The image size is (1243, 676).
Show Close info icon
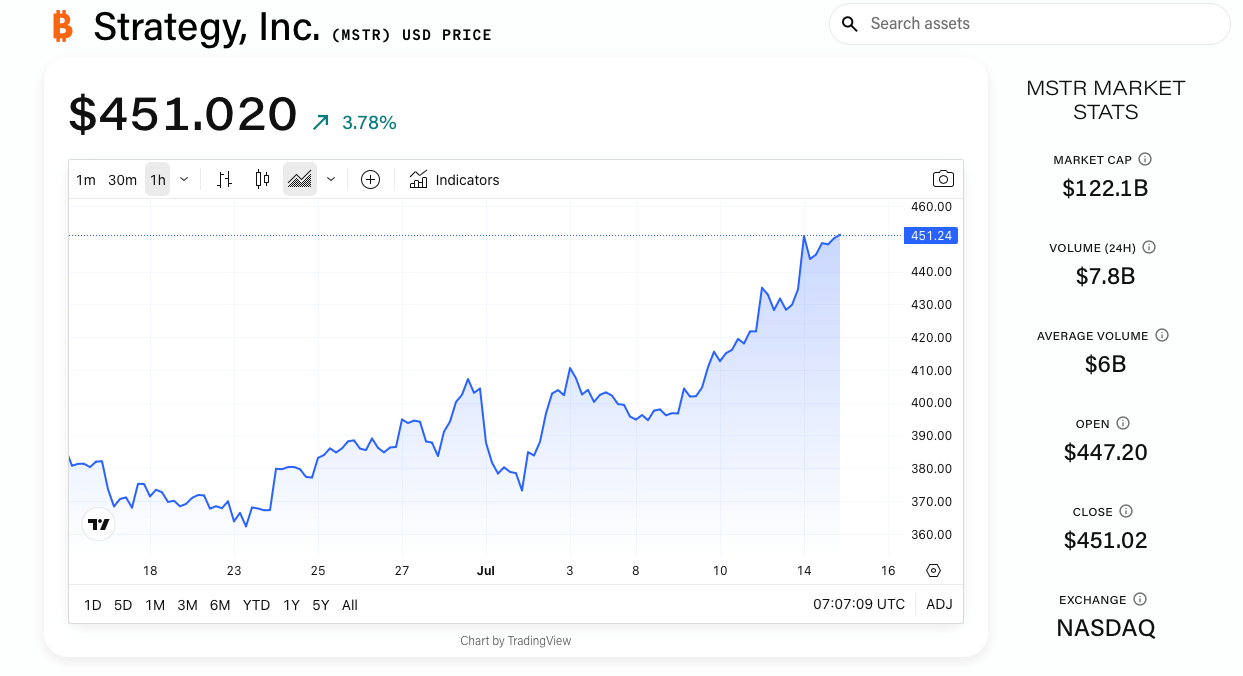tap(1126, 511)
